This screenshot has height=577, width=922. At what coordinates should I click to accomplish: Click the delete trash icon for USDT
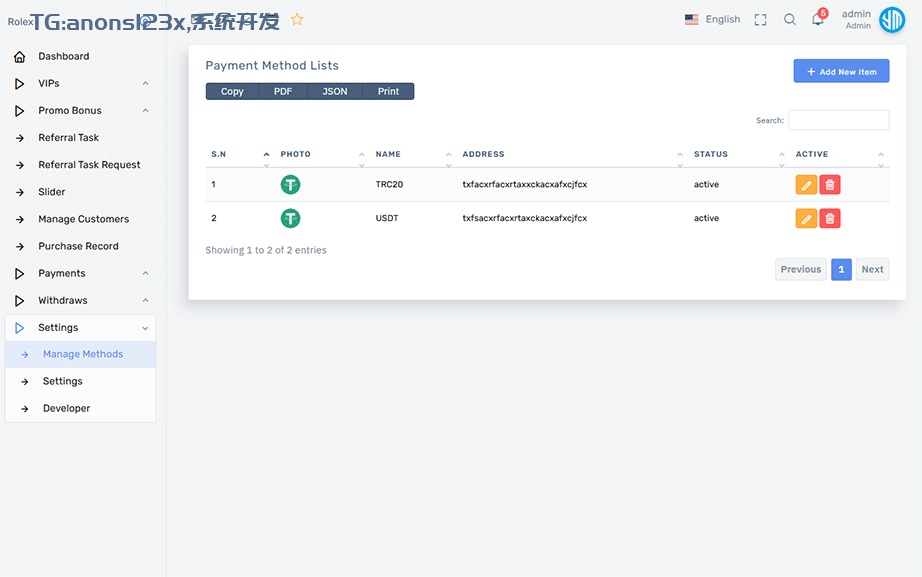coord(830,219)
